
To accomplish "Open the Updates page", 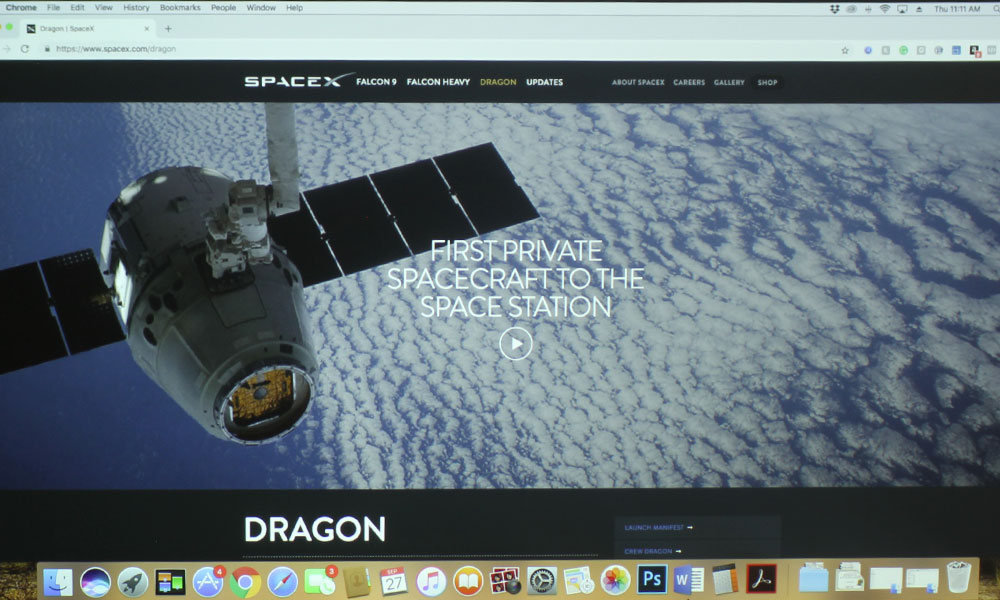I will [x=544, y=82].
